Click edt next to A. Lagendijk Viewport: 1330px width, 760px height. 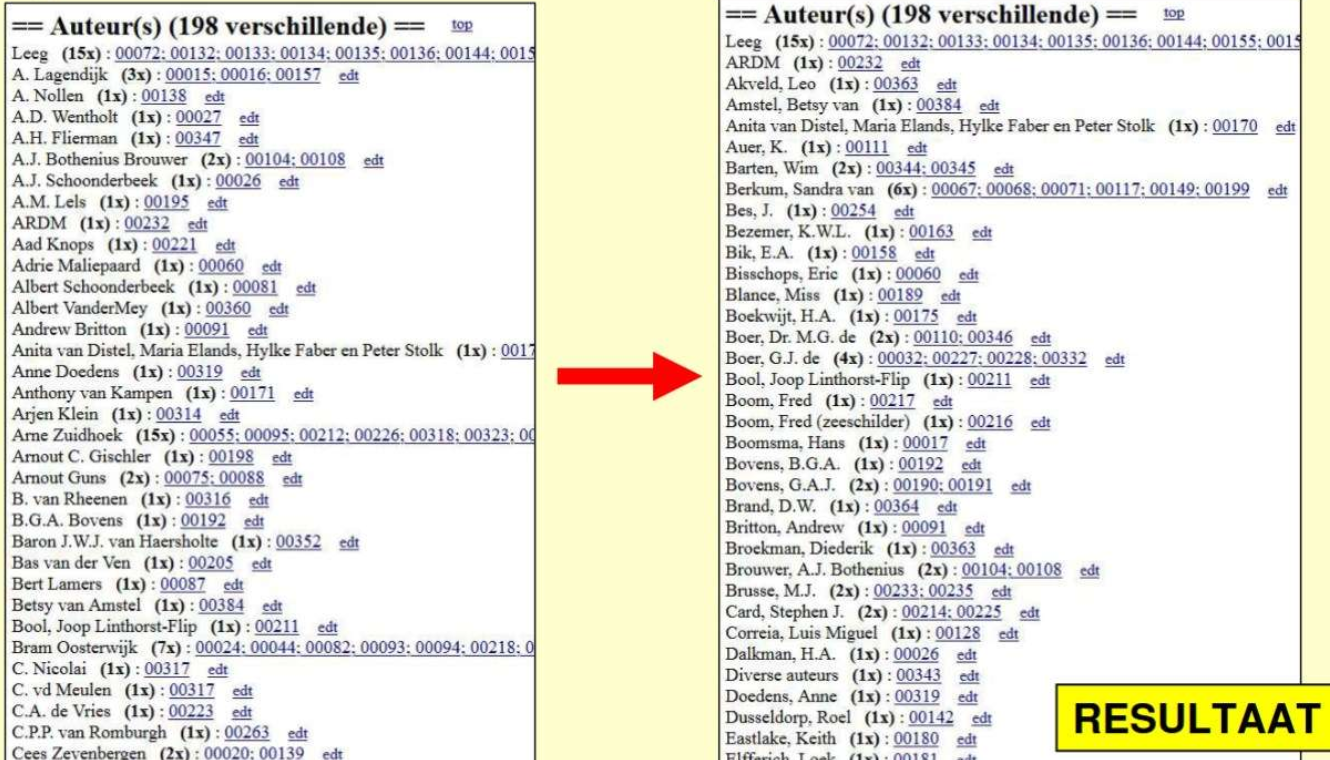349,77
